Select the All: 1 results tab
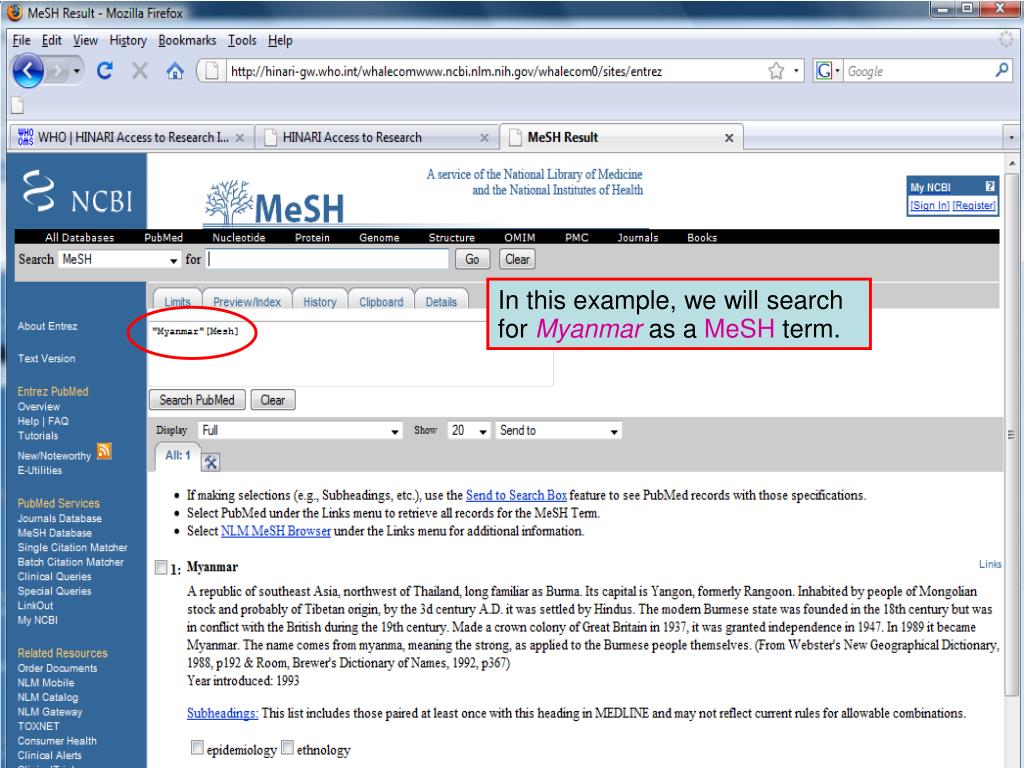The height and width of the screenshot is (768, 1024). click(178, 455)
